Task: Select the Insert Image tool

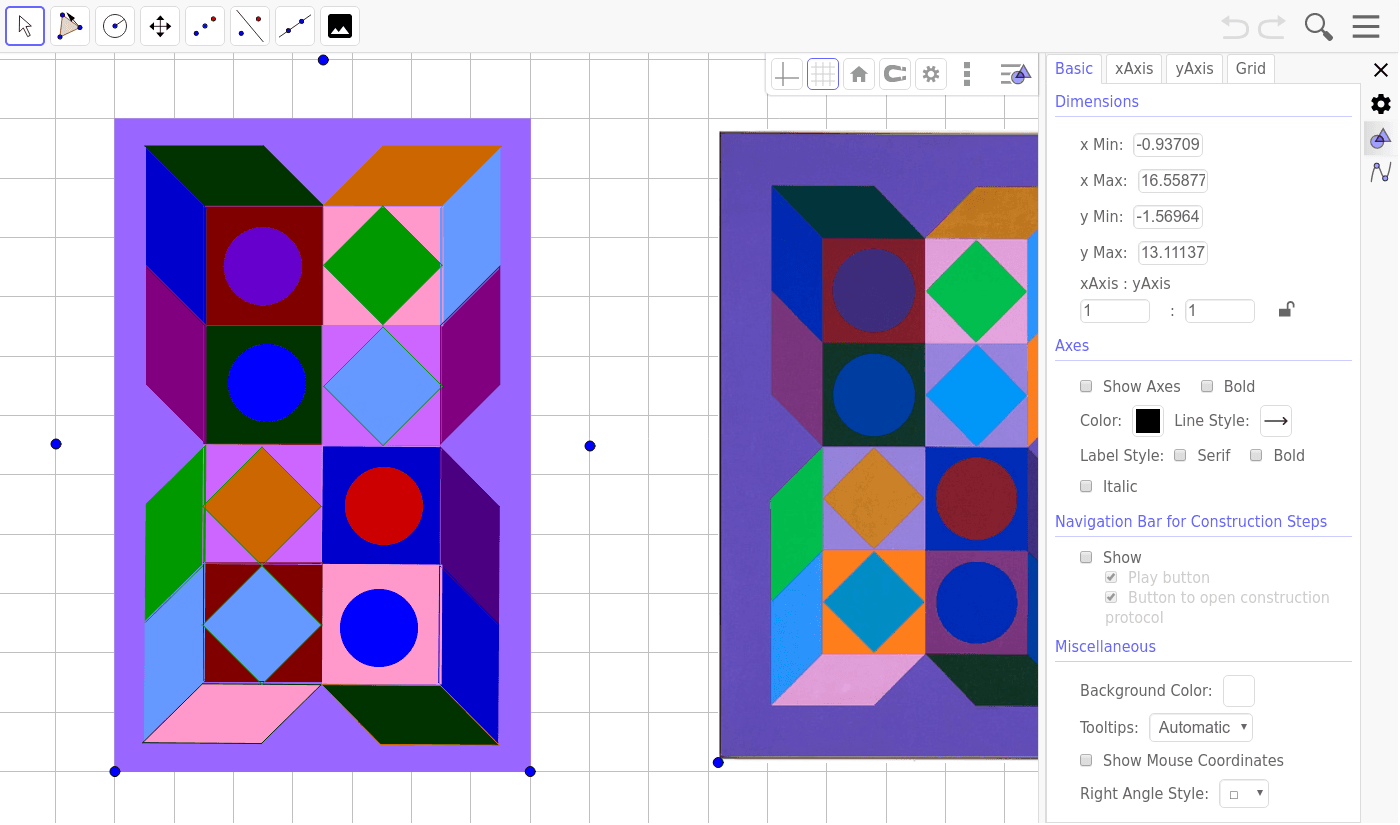Action: (x=340, y=26)
